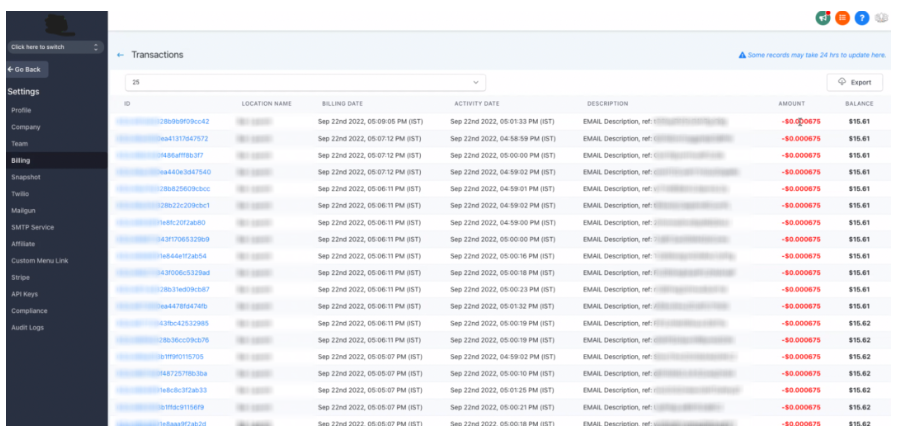Open the 'Click here to switch' selector
The image size is (900, 433).
point(55,47)
